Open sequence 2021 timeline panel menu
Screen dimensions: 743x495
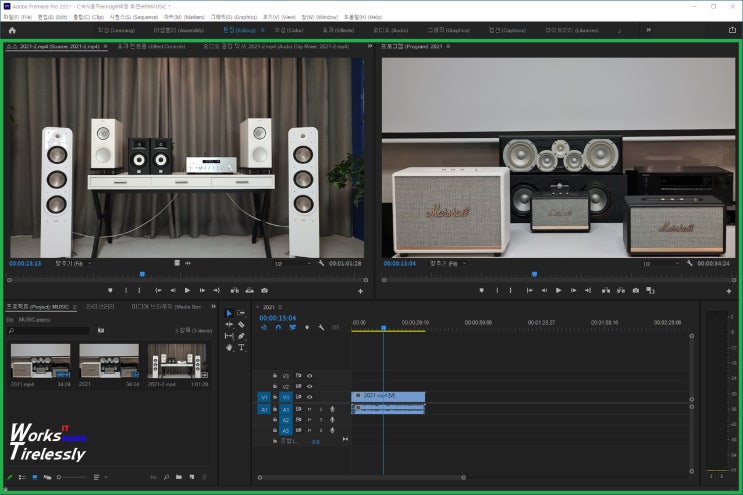[x=280, y=307]
